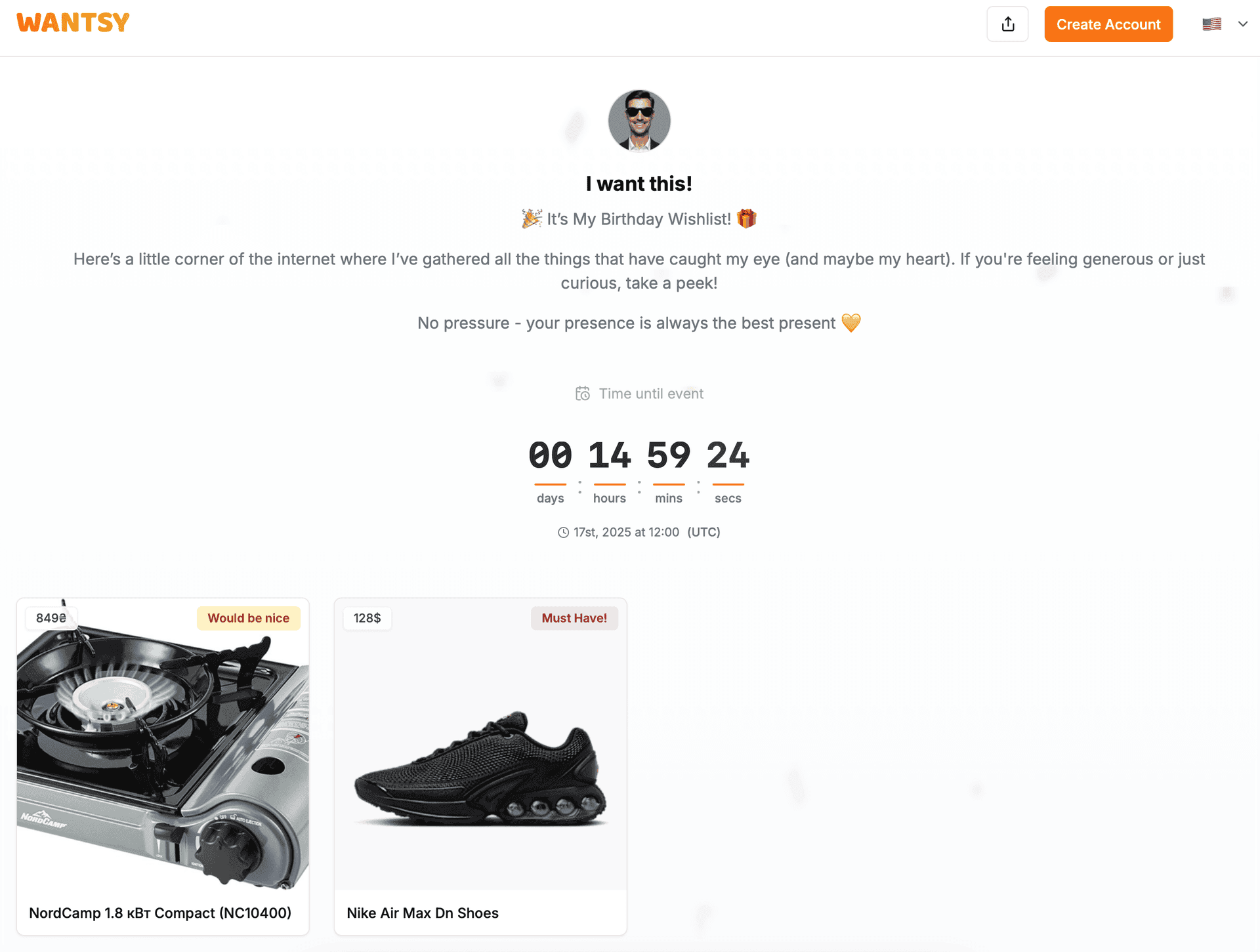Click the calendar icon beside Time until event

click(x=583, y=394)
